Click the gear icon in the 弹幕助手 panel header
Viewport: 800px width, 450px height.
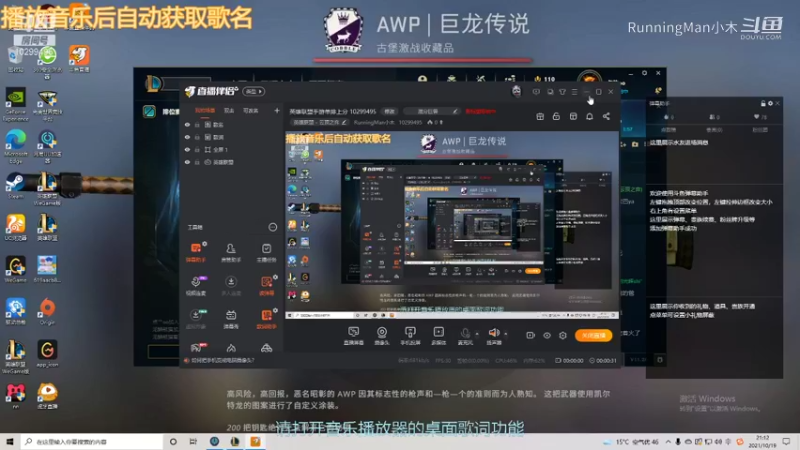pyautogui.click(x=770, y=103)
